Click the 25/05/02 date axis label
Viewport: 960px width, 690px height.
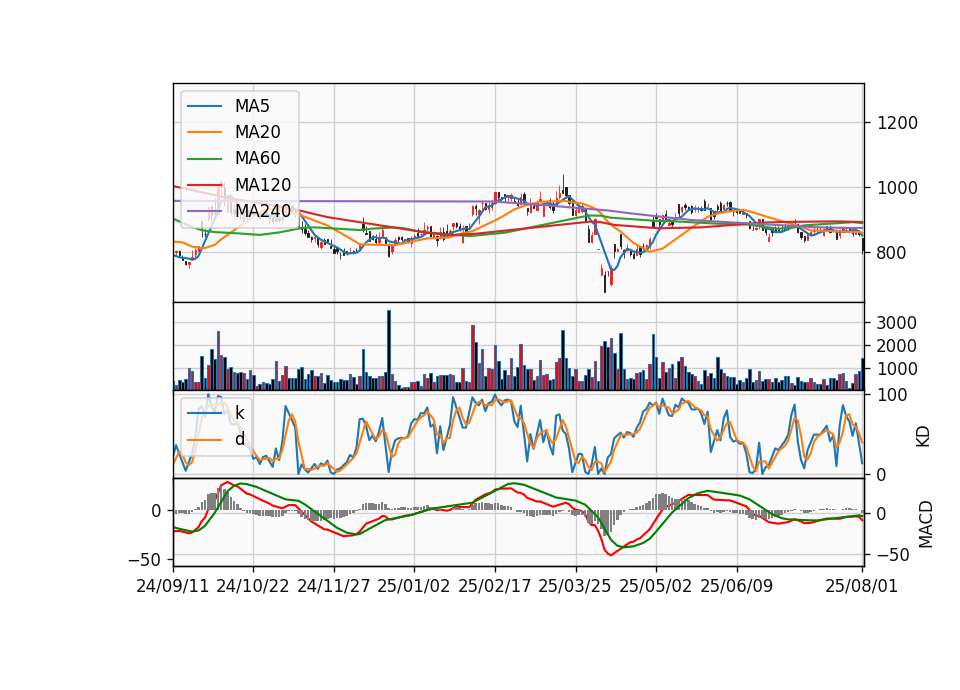(656, 586)
